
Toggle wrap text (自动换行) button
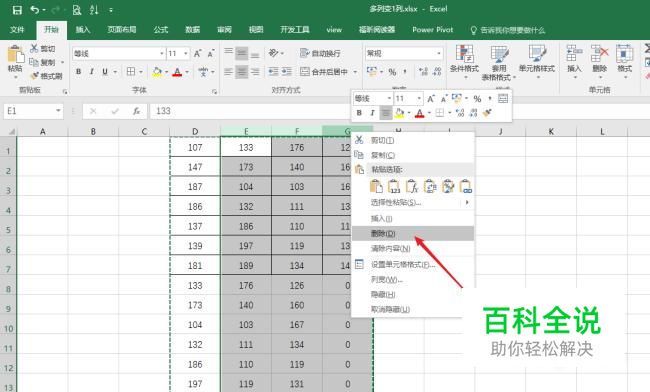click(x=320, y=53)
